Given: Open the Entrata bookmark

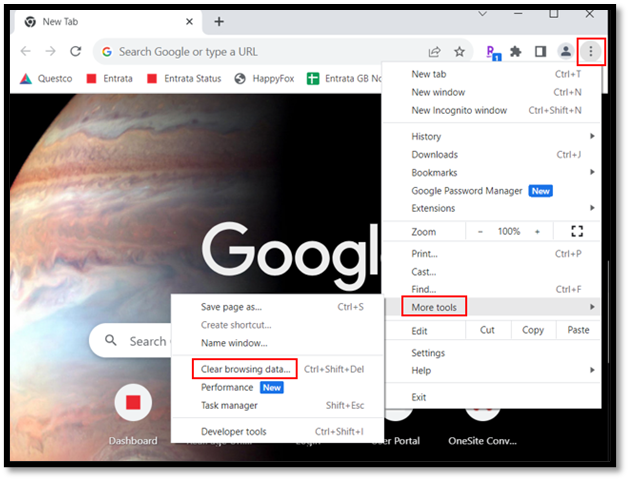Looking at the screenshot, I should (110, 79).
